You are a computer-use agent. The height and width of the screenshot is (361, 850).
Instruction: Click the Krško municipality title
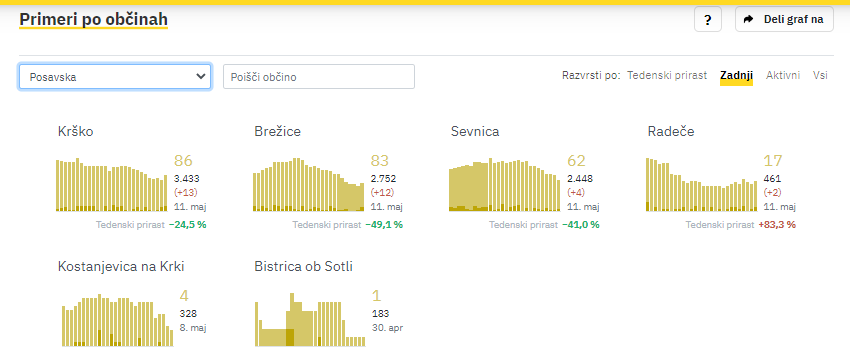[x=75, y=131]
